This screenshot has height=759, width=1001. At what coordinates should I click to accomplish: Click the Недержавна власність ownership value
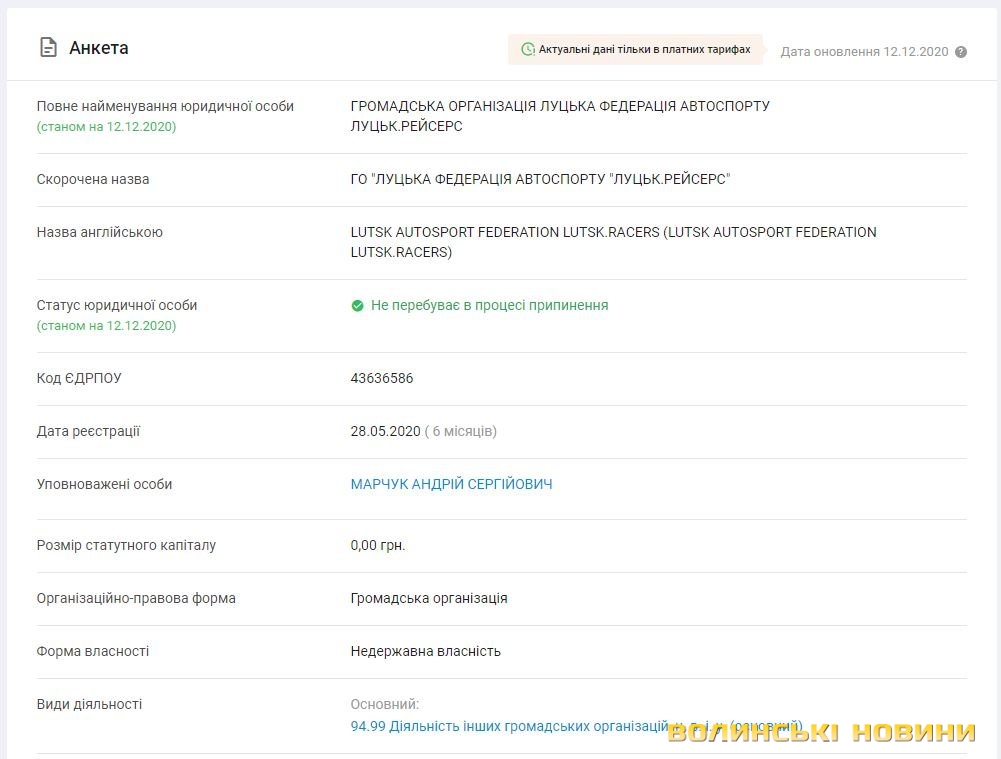425,651
